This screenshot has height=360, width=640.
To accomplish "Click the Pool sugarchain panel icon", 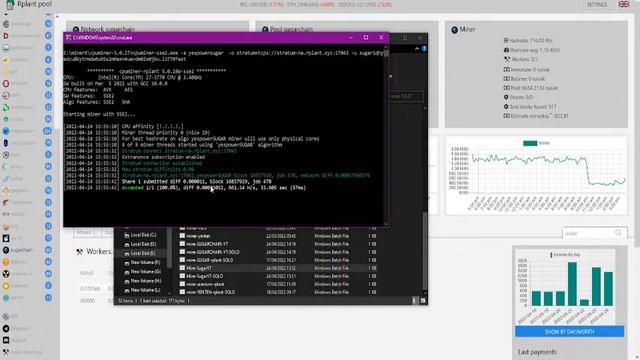I will click(265, 29).
